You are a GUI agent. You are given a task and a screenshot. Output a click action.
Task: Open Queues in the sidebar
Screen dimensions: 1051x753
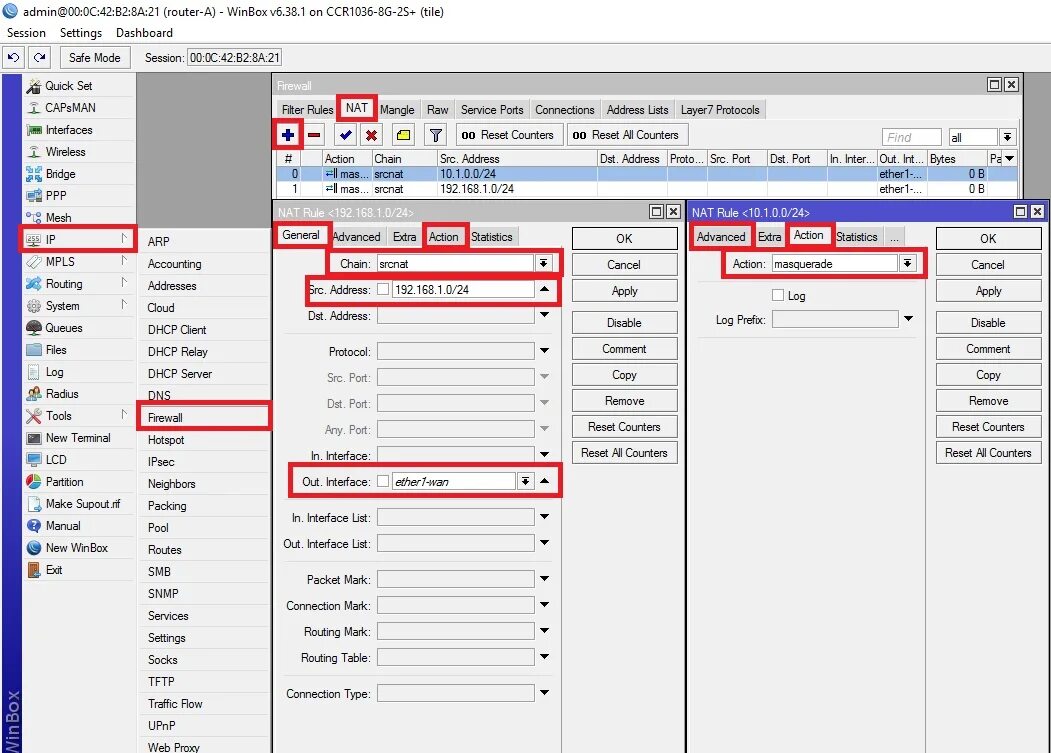pos(64,328)
